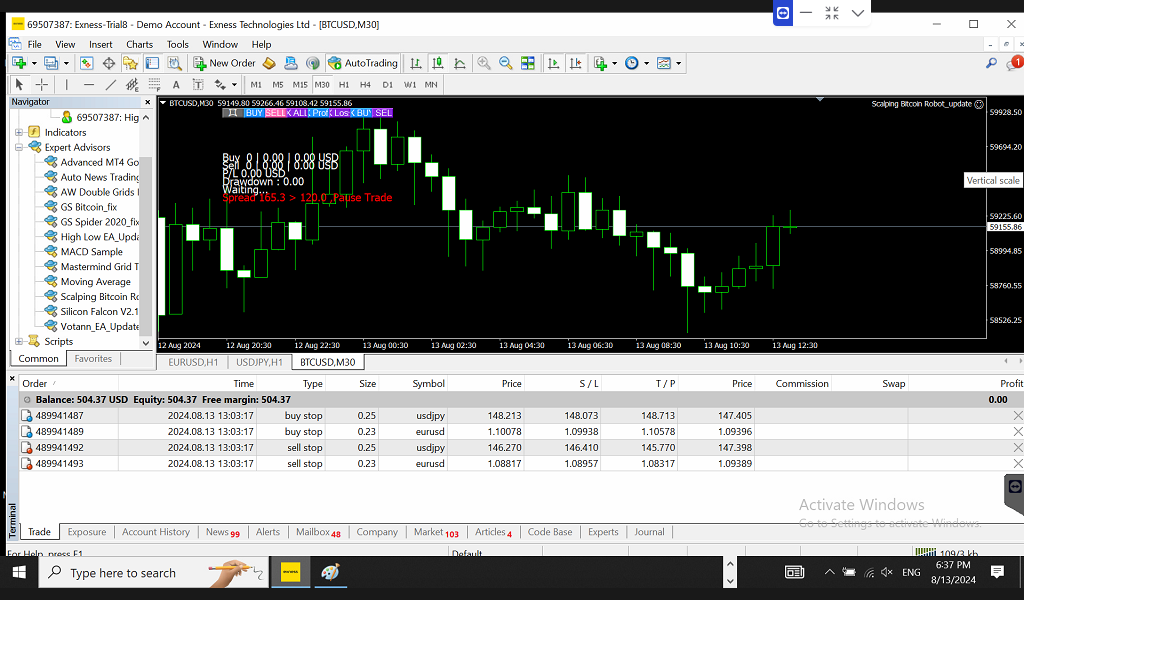
Task: Switch chart to candlesticks display
Action: click(437, 63)
